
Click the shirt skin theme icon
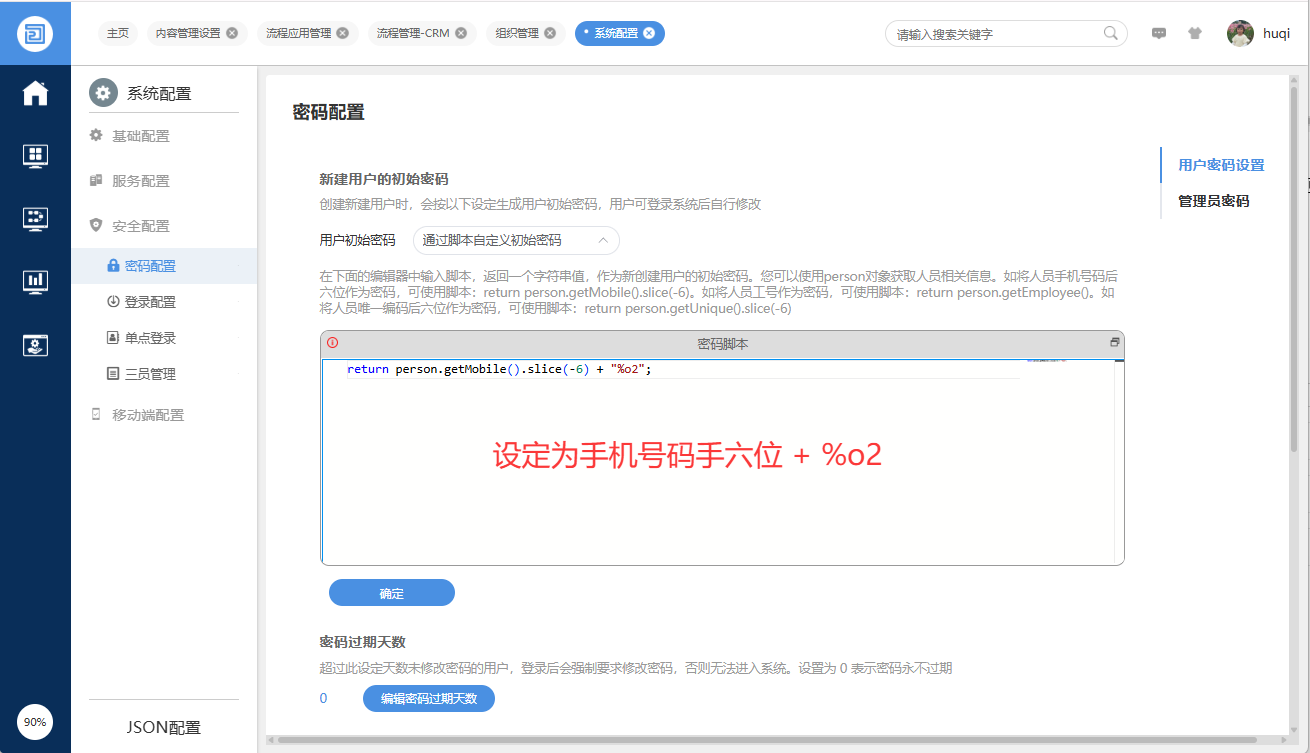[1195, 33]
